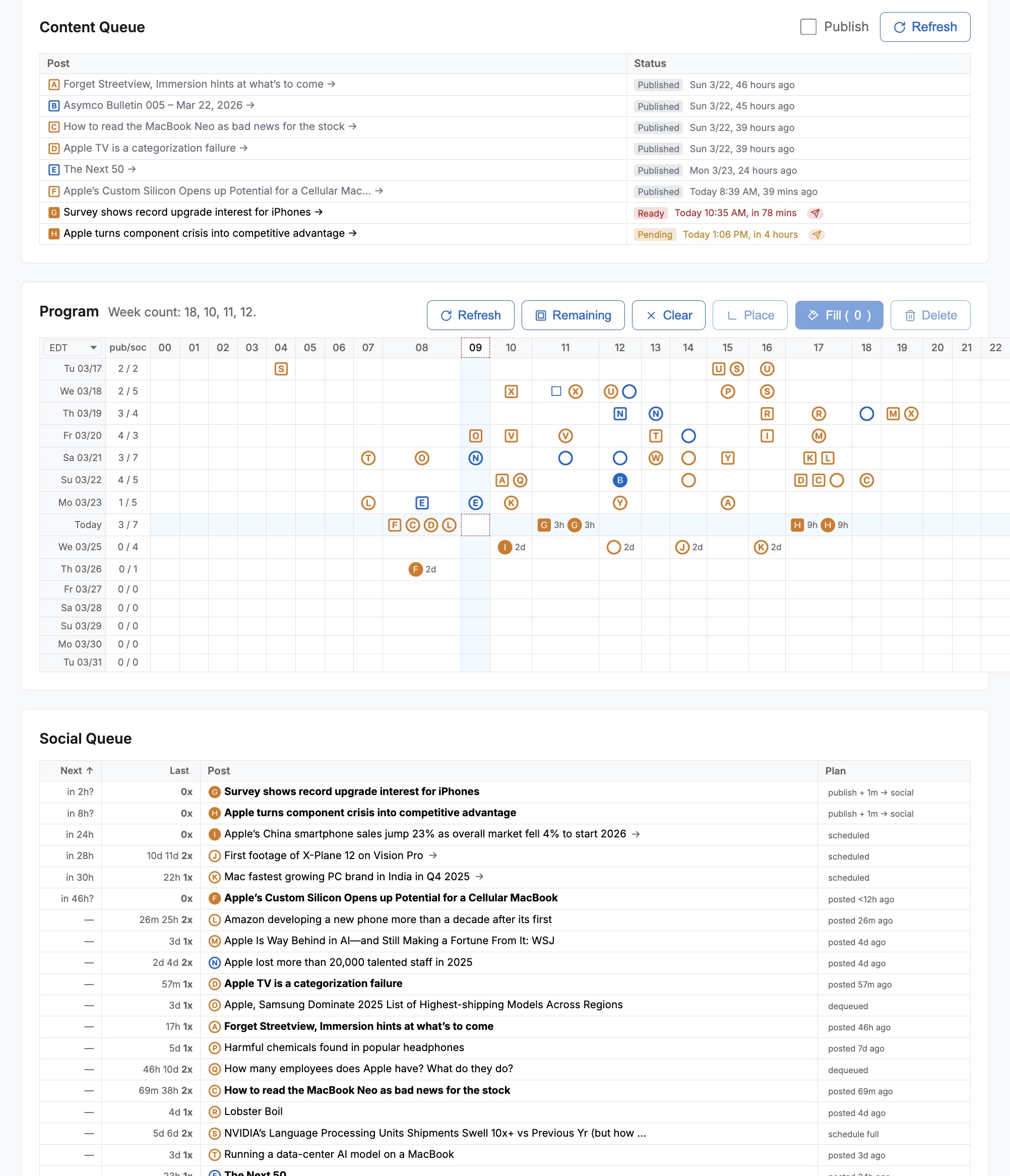
Task: Click filled I 2d marker on We 03/25
Action: point(504,547)
